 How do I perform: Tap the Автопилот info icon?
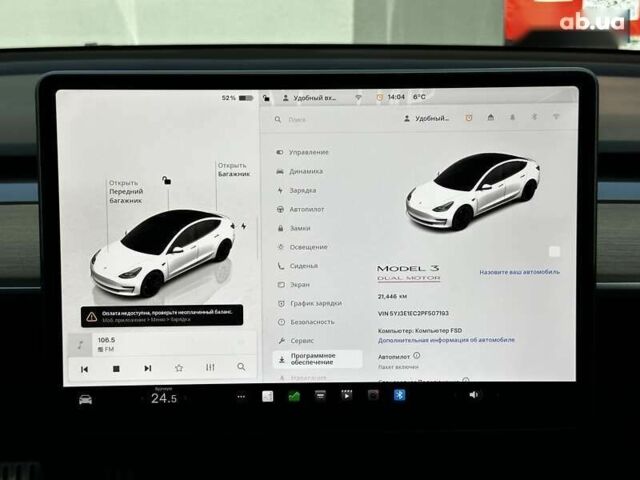click(416, 356)
